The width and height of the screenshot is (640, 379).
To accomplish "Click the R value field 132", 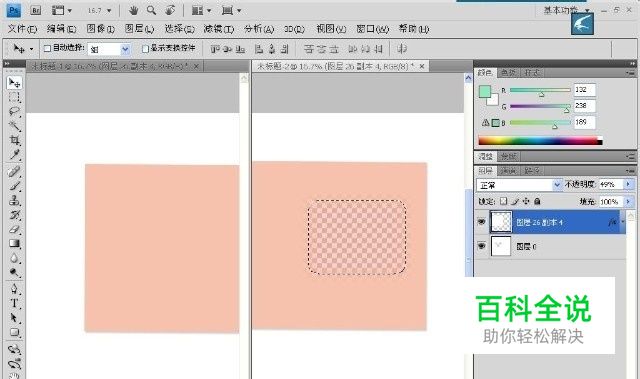I will coord(584,90).
